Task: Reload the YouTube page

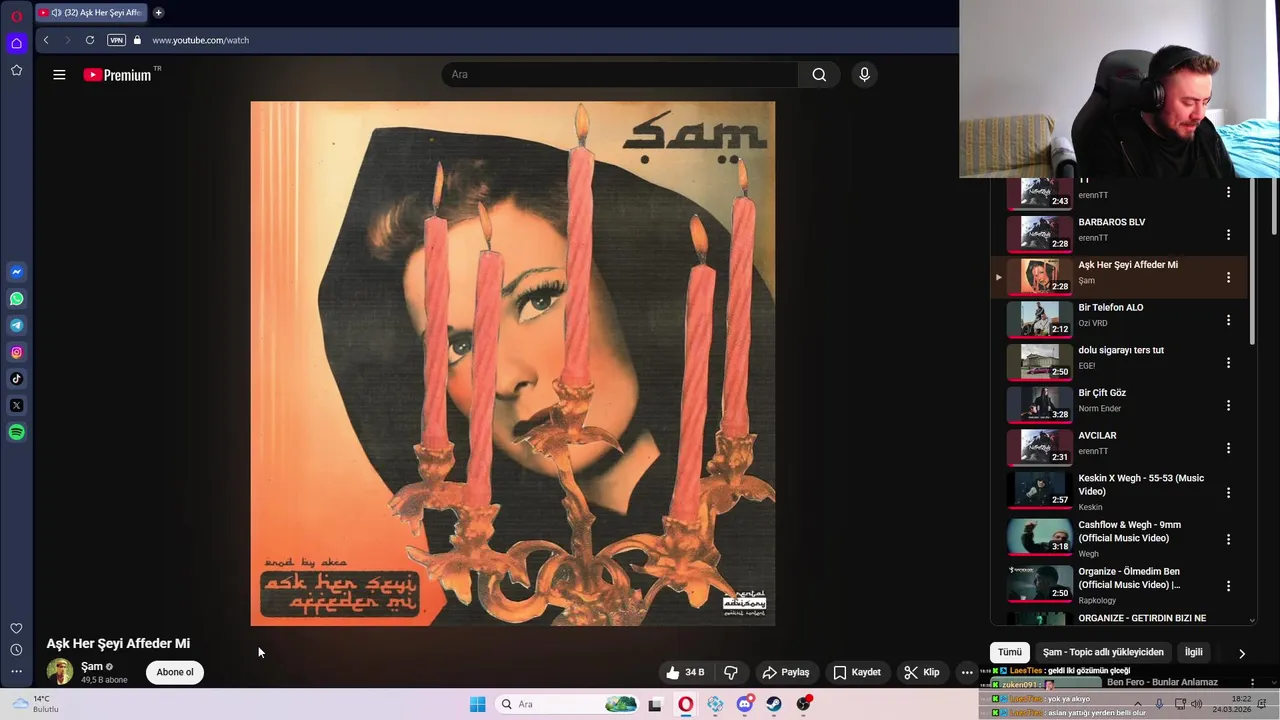Action: [x=90, y=40]
